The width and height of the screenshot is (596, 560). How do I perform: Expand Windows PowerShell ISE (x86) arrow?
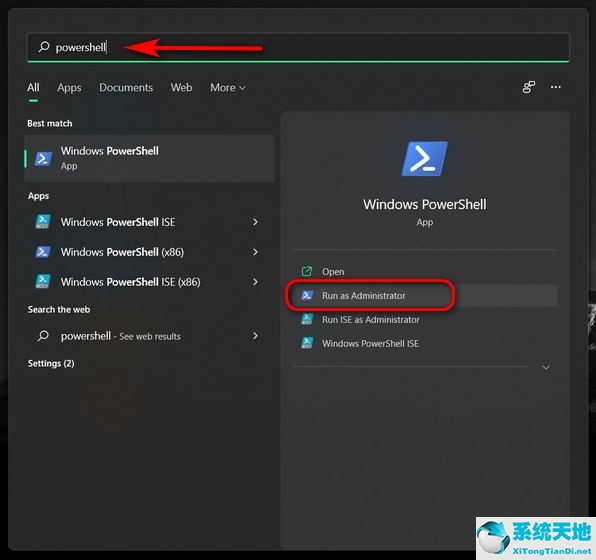(x=255, y=282)
